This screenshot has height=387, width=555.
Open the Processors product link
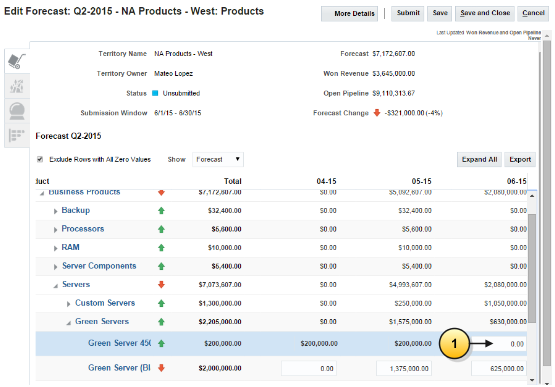pyautogui.click(x=83, y=229)
